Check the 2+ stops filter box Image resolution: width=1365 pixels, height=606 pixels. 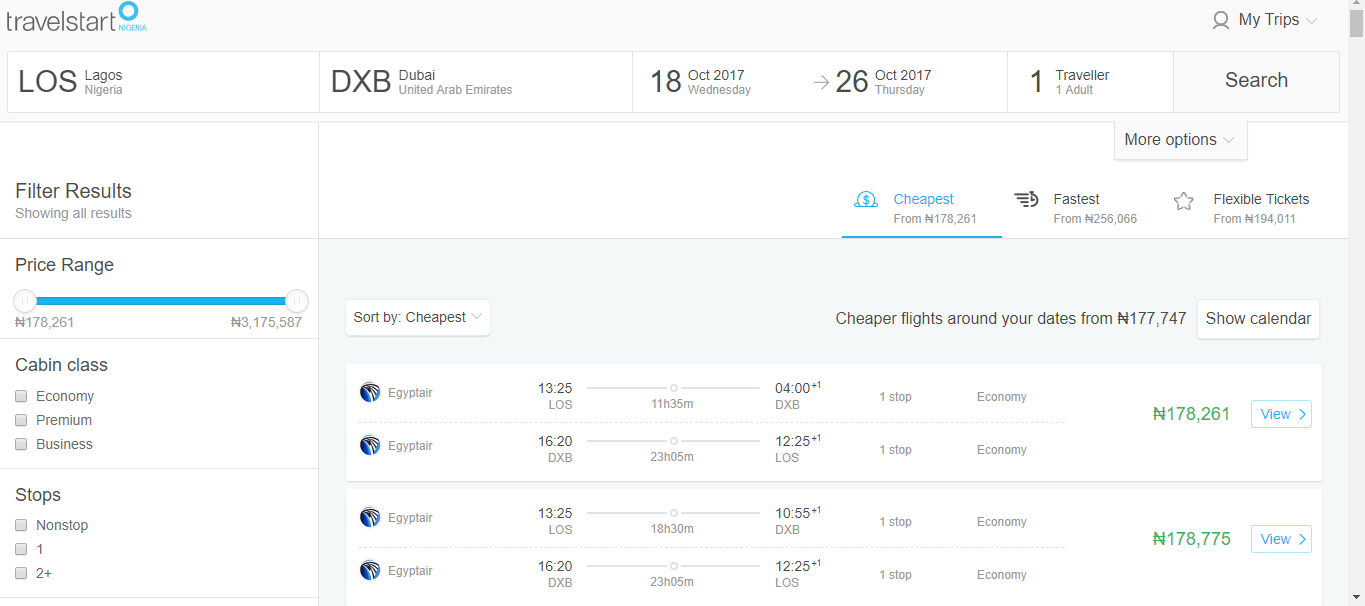coord(21,573)
